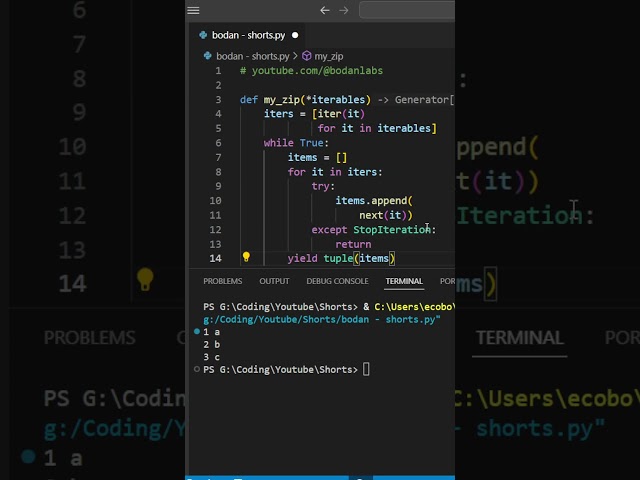The height and width of the screenshot is (480, 640).
Task: Select the TERMINAL panel tab
Action: coord(404,281)
